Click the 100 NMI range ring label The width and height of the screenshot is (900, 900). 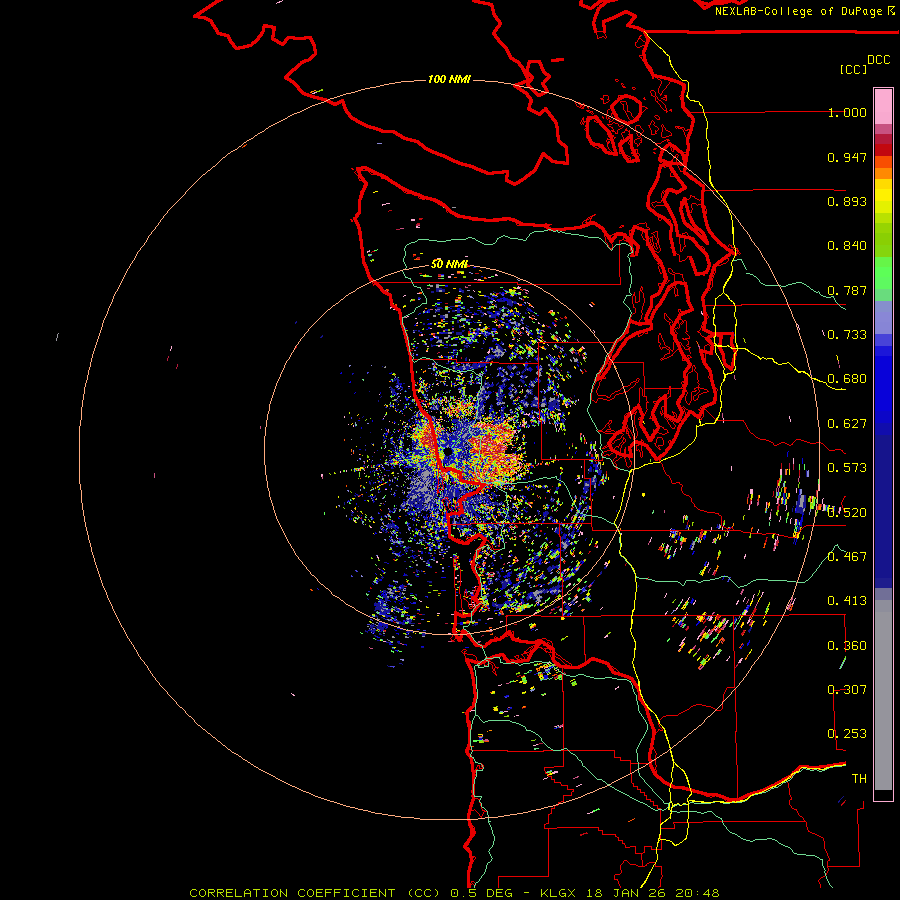coord(449,79)
